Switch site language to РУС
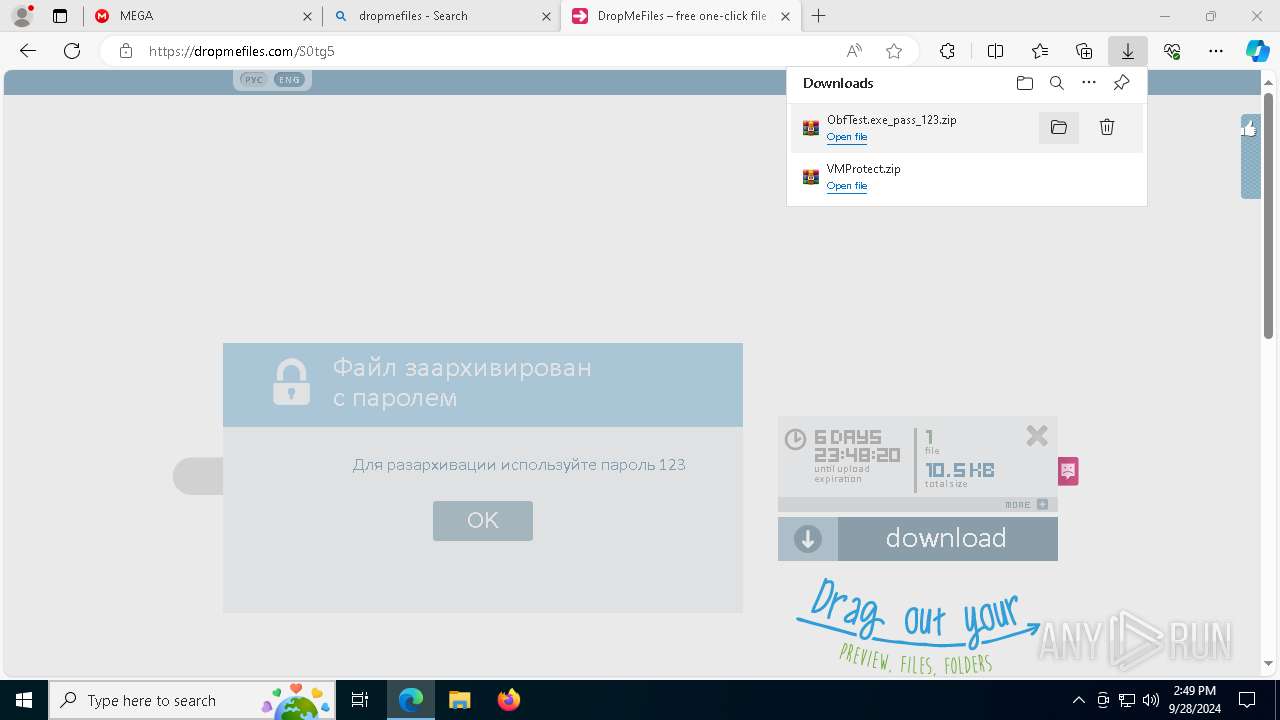The width and height of the screenshot is (1280, 720). point(254,80)
